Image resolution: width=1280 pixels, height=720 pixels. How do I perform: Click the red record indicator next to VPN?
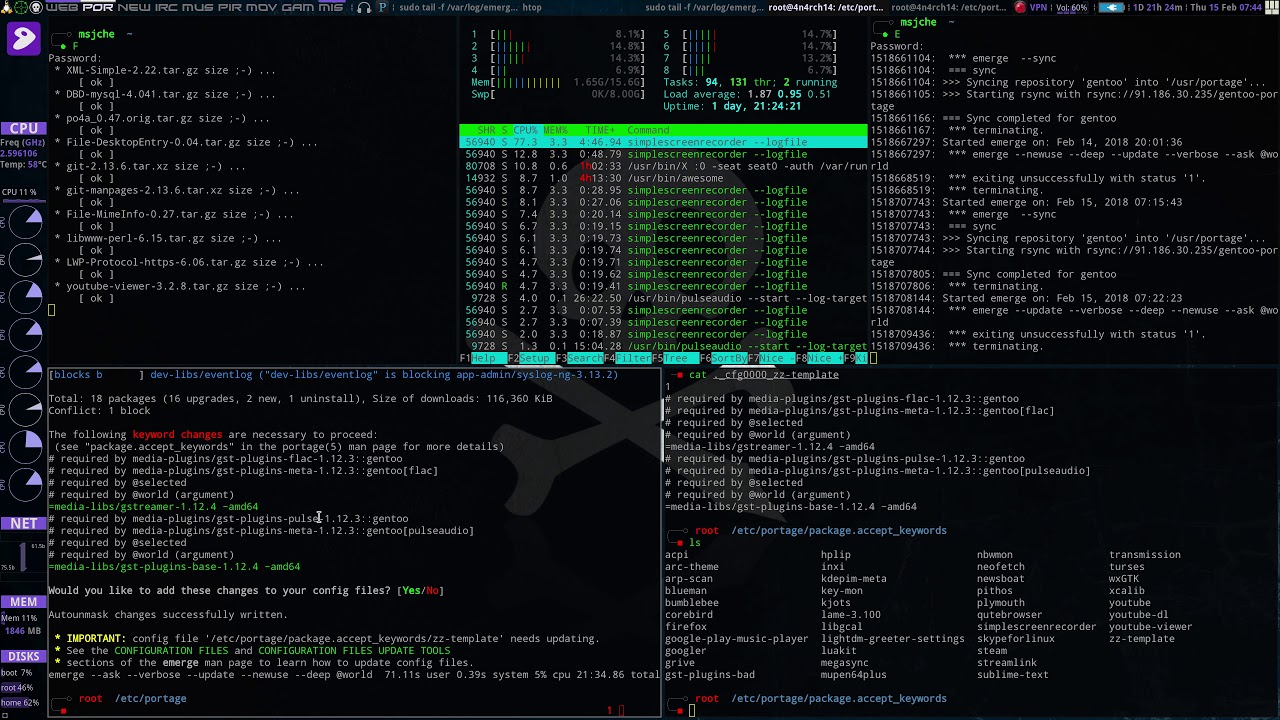tap(1020, 7)
